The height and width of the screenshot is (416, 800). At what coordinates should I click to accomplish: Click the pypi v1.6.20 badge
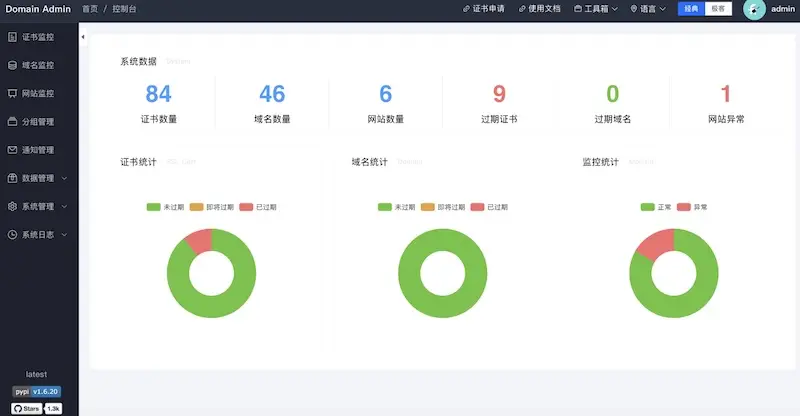click(37, 391)
